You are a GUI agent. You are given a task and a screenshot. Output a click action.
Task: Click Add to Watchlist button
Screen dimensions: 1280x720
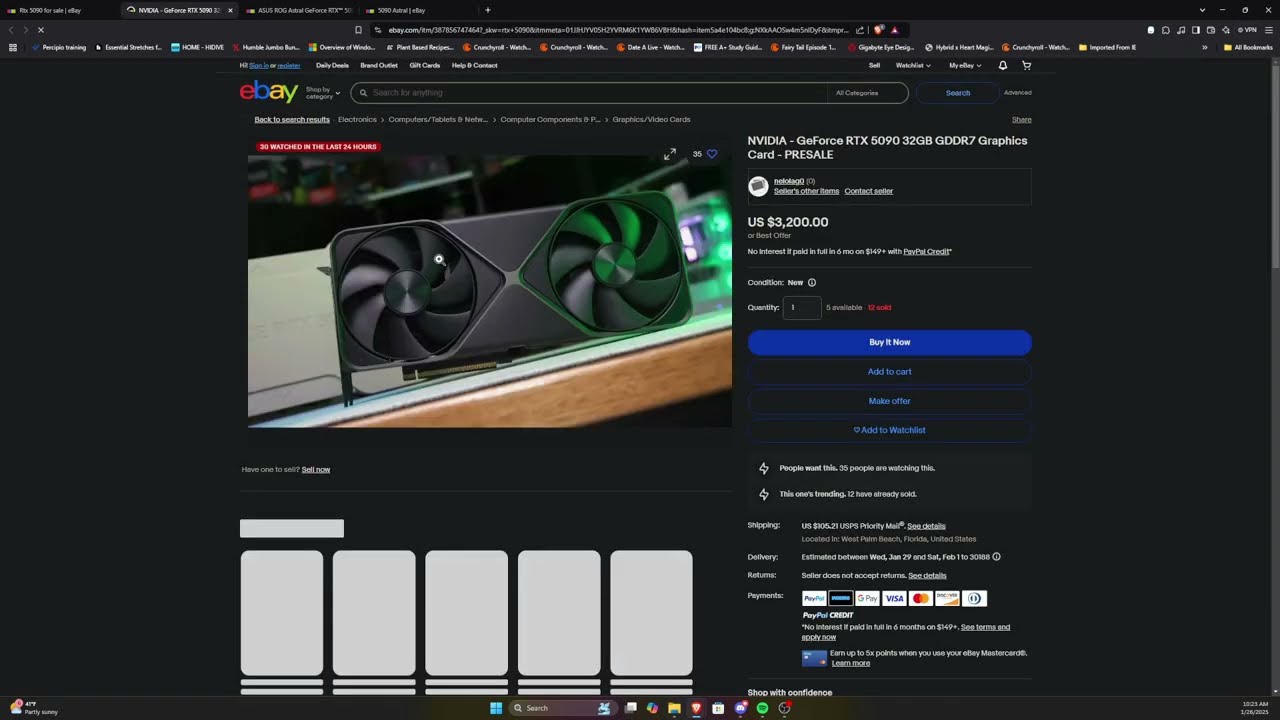coord(889,430)
